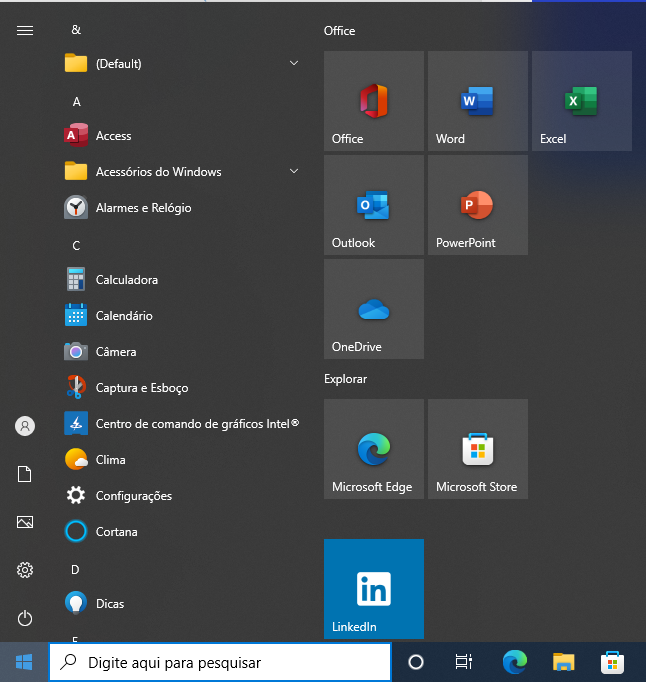The image size is (646, 682).
Task: Launch Word from the pinned tiles
Action: 478,101
